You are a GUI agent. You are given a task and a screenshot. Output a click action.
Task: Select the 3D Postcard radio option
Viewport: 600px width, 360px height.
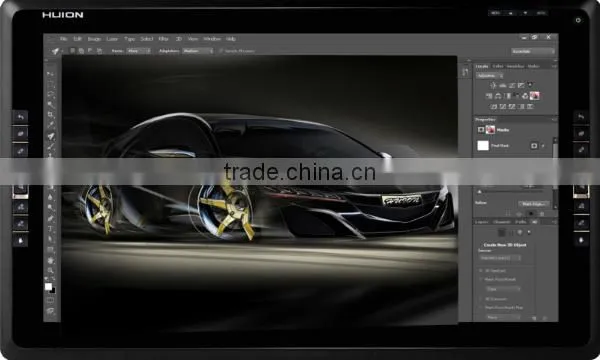(x=481, y=270)
